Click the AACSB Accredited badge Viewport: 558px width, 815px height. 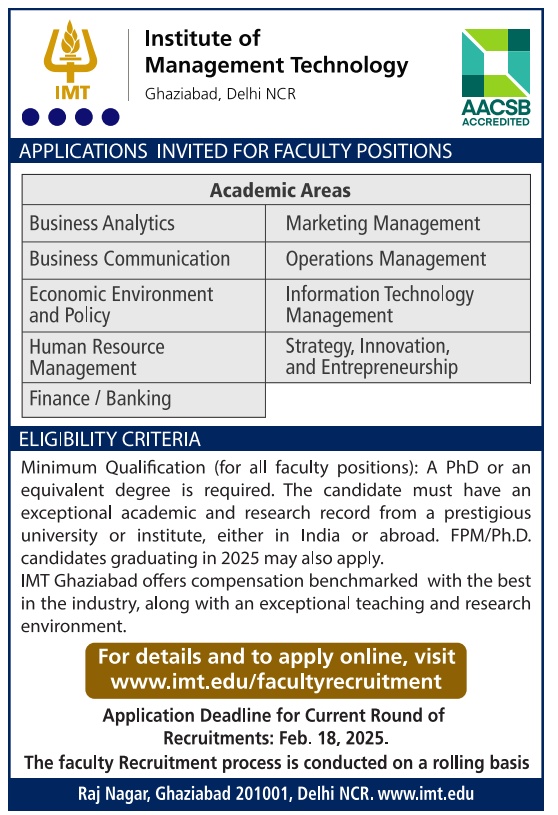(x=496, y=77)
